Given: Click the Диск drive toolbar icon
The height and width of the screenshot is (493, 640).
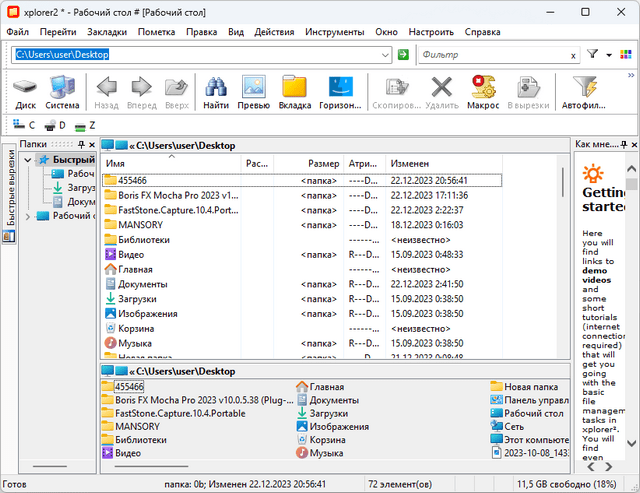Looking at the screenshot, I should pos(25,91).
